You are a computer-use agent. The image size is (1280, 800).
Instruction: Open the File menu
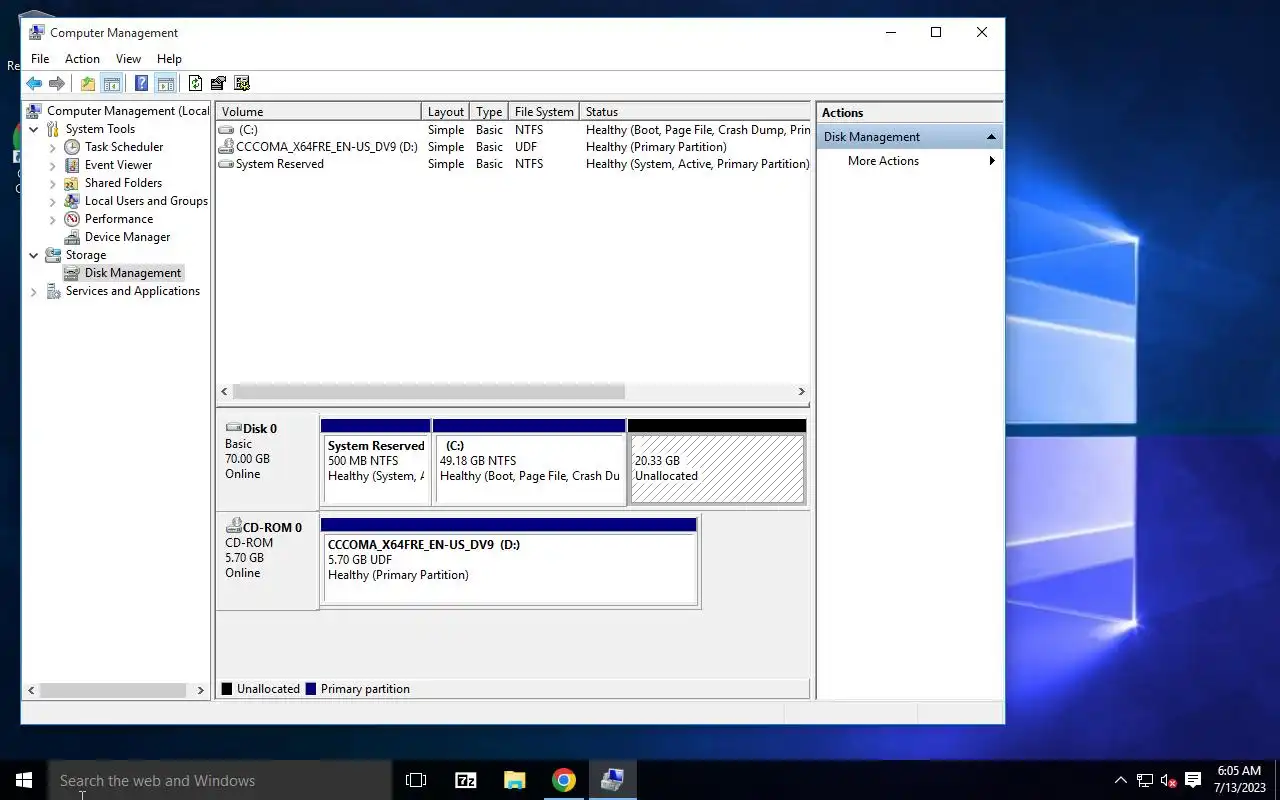tap(40, 59)
